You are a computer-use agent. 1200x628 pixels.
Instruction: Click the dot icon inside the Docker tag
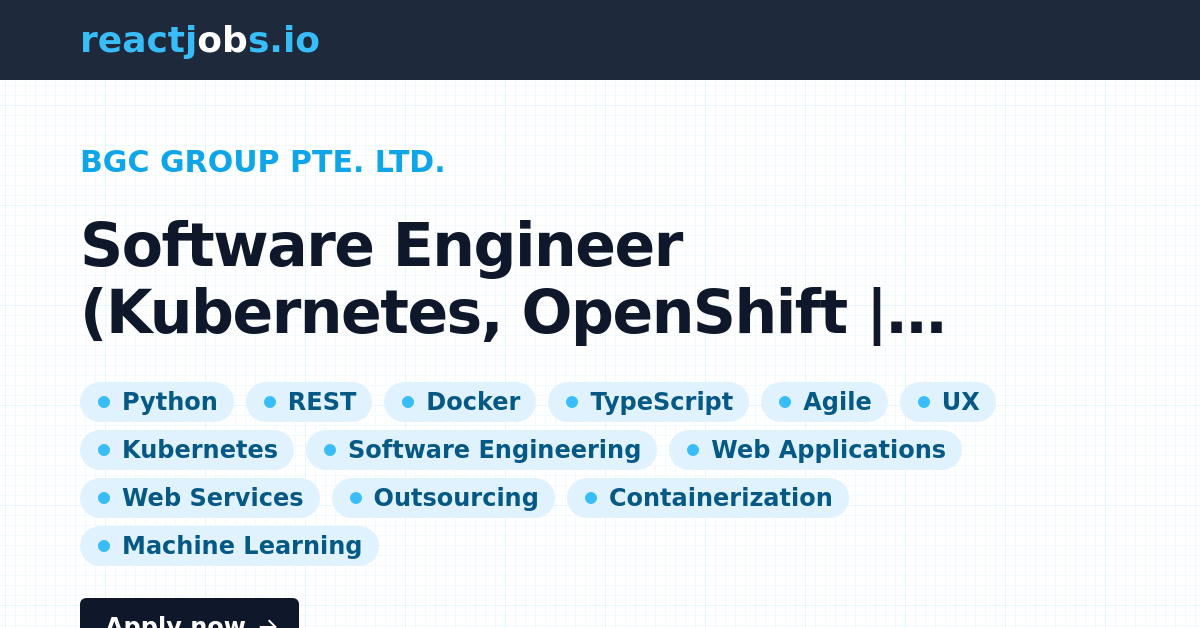pyautogui.click(x=408, y=401)
